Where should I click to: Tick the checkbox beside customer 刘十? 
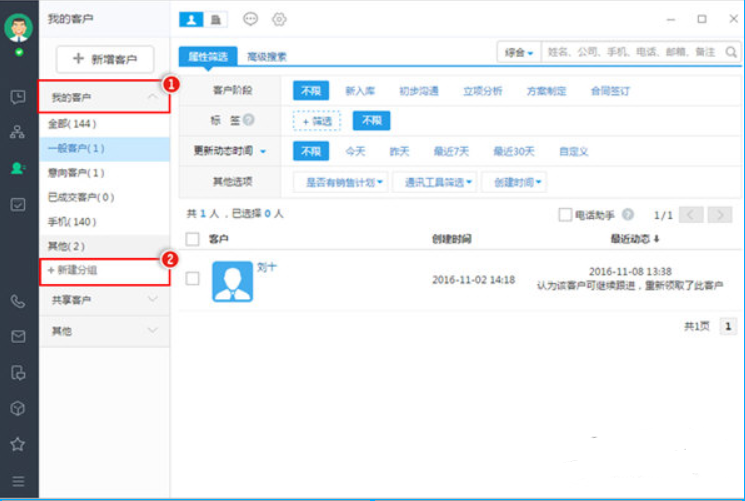(x=193, y=279)
